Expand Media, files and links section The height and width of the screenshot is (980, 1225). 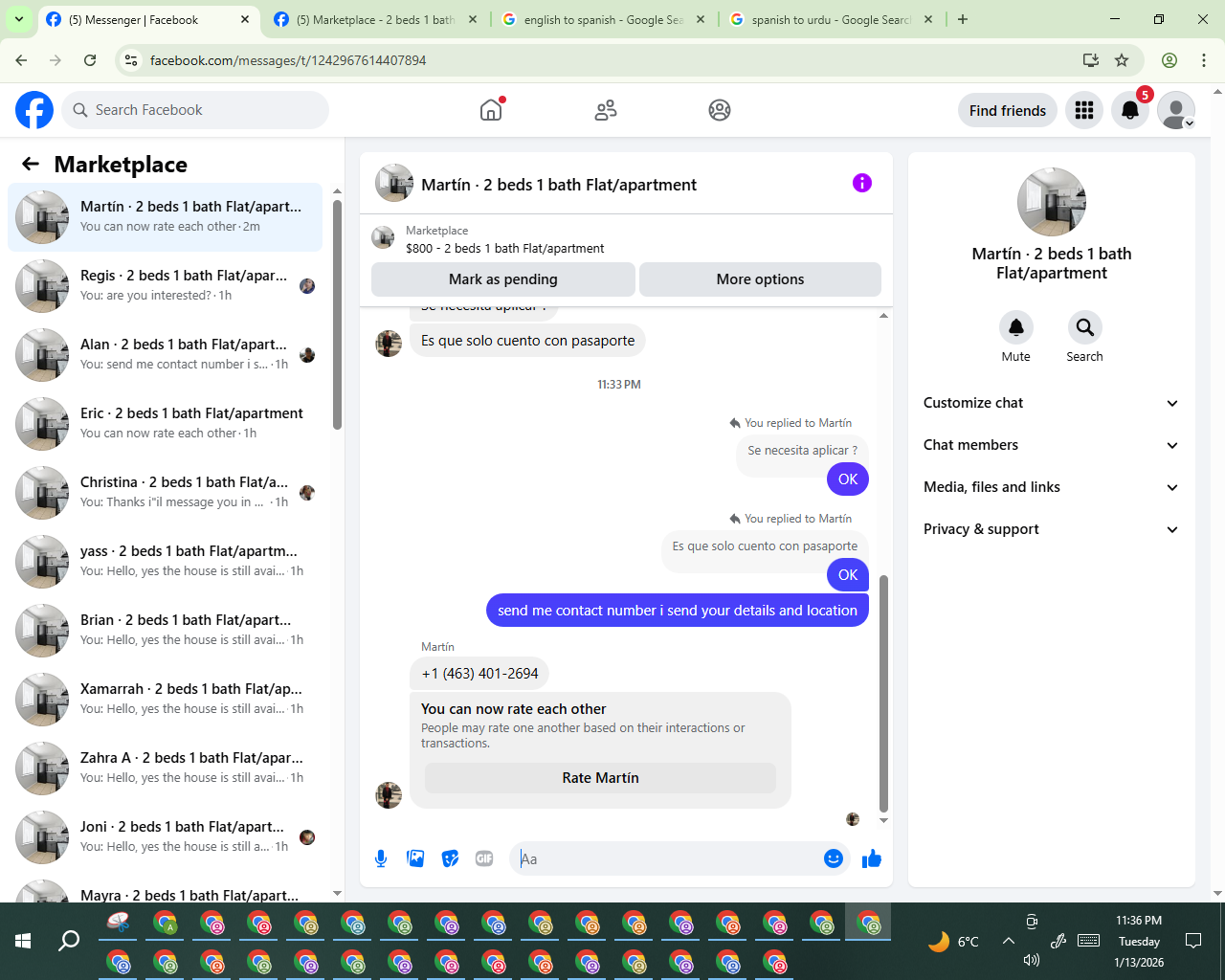tap(1051, 487)
